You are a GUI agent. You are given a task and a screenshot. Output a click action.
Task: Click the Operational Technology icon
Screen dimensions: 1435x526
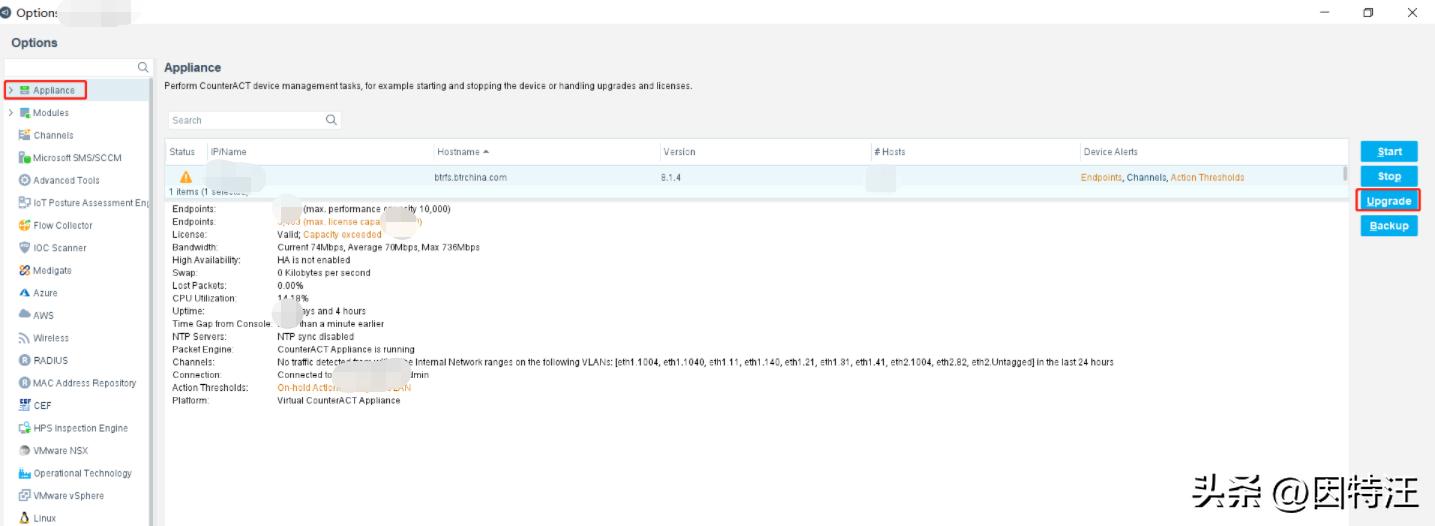pyautogui.click(x=25, y=473)
